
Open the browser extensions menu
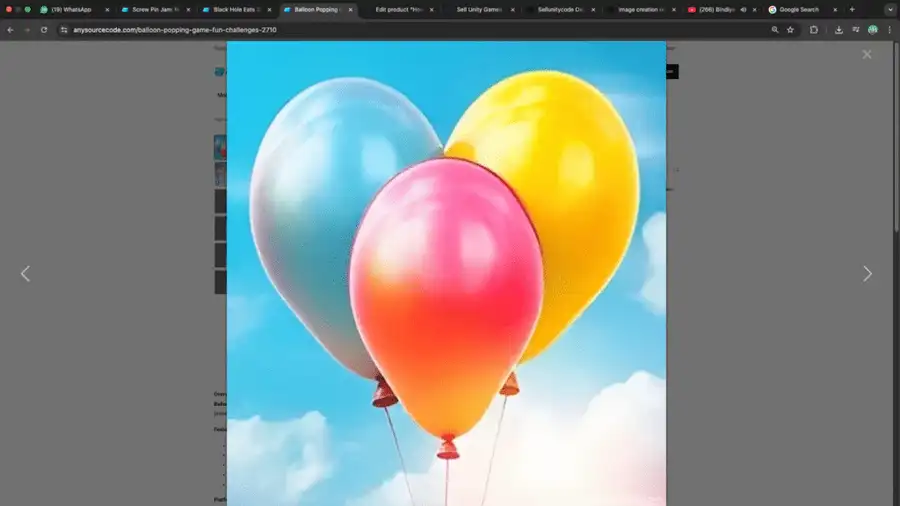814,30
